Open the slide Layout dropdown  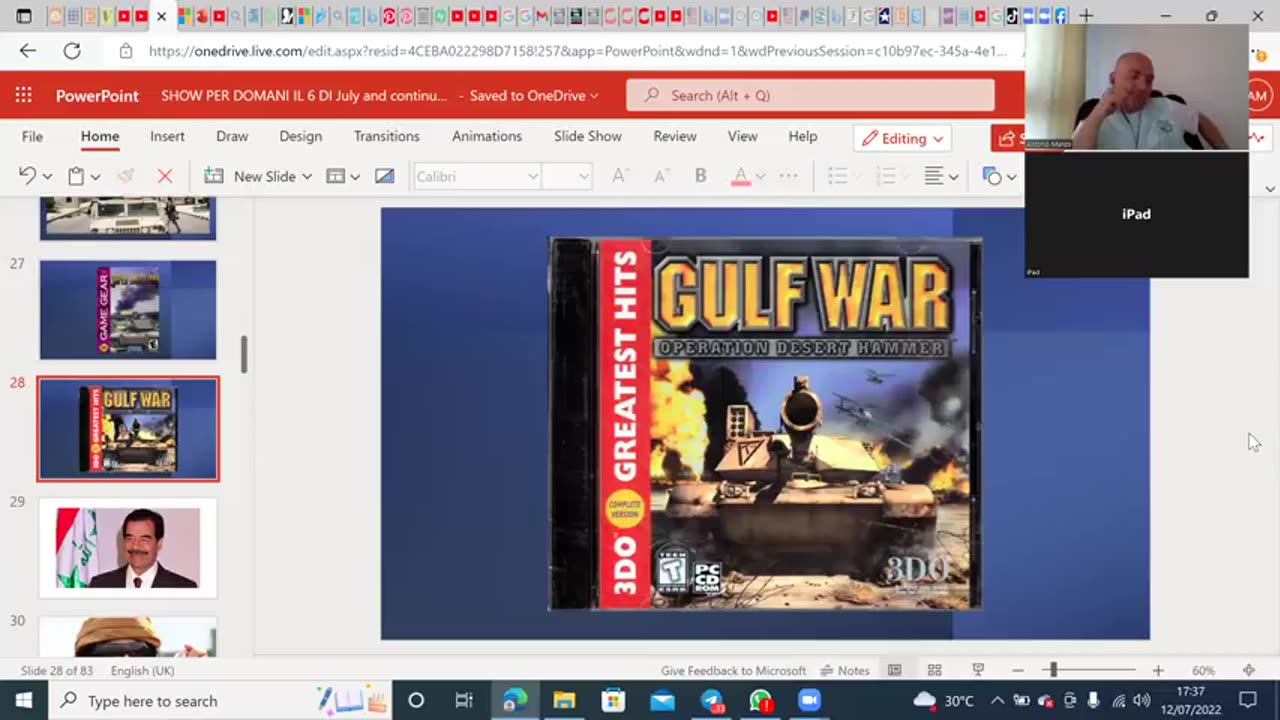(x=343, y=176)
